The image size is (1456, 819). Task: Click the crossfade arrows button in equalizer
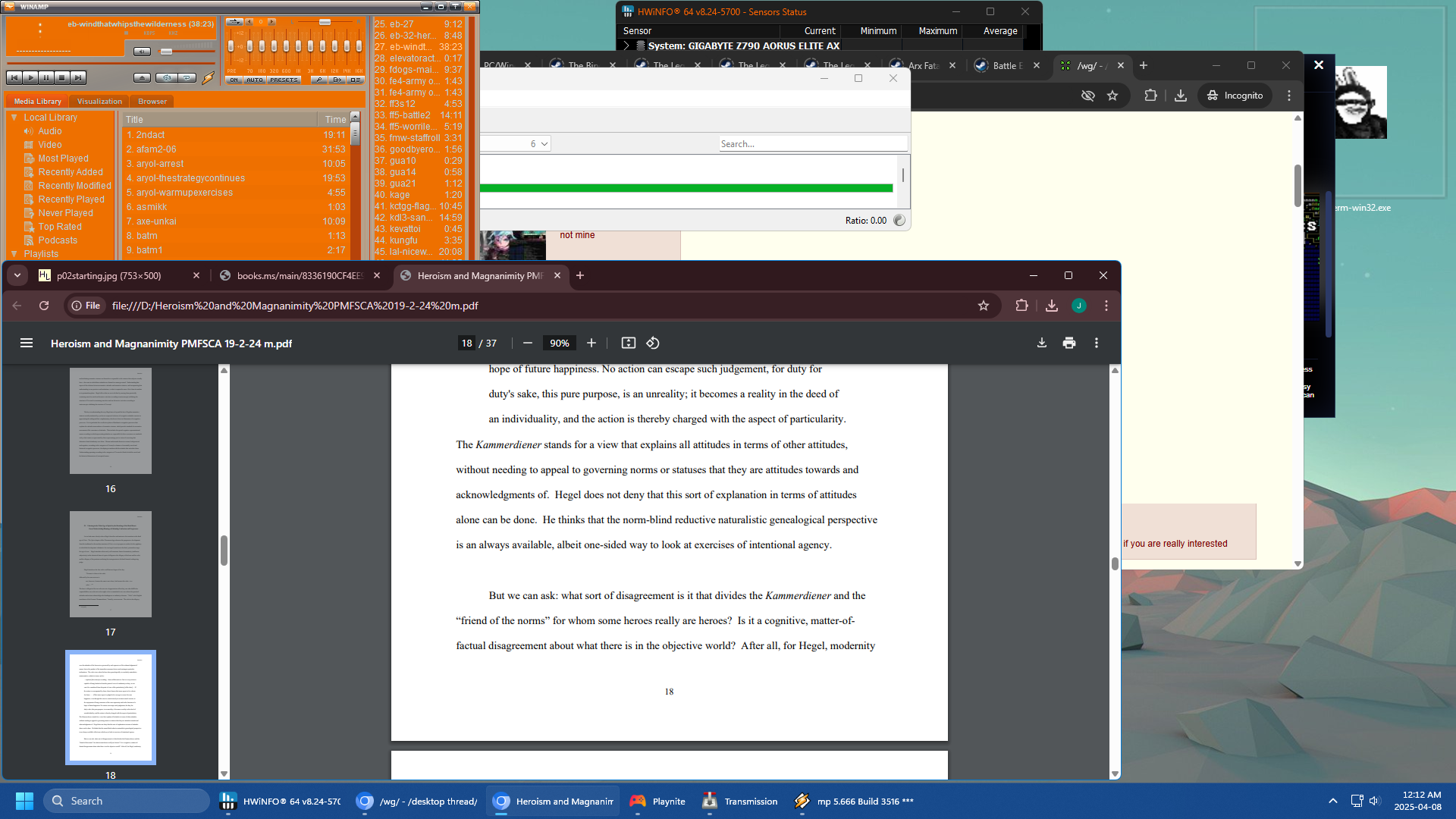tap(234, 22)
